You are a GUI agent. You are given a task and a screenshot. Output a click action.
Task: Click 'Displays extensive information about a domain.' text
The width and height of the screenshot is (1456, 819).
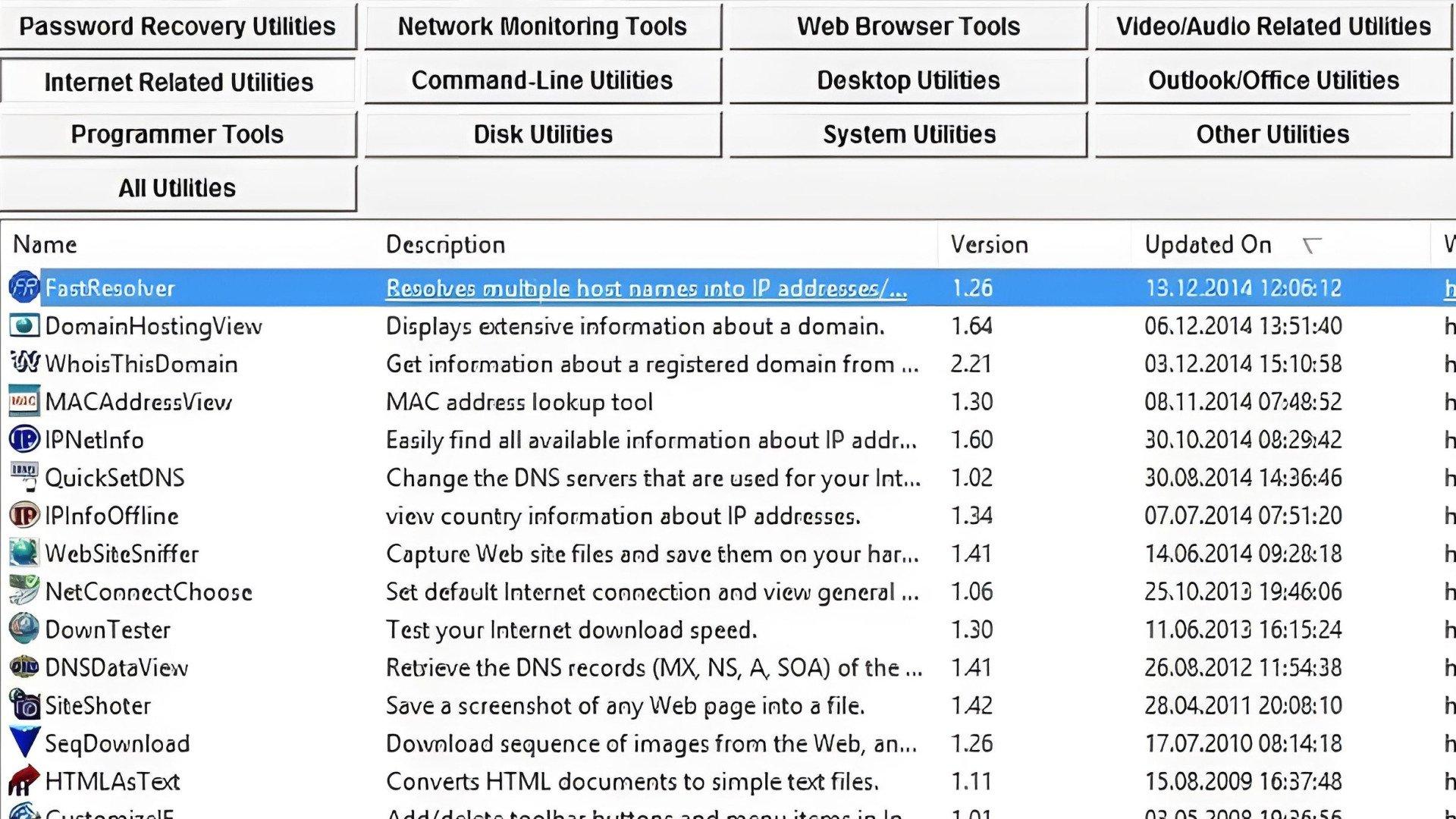click(x=635, y=326)
